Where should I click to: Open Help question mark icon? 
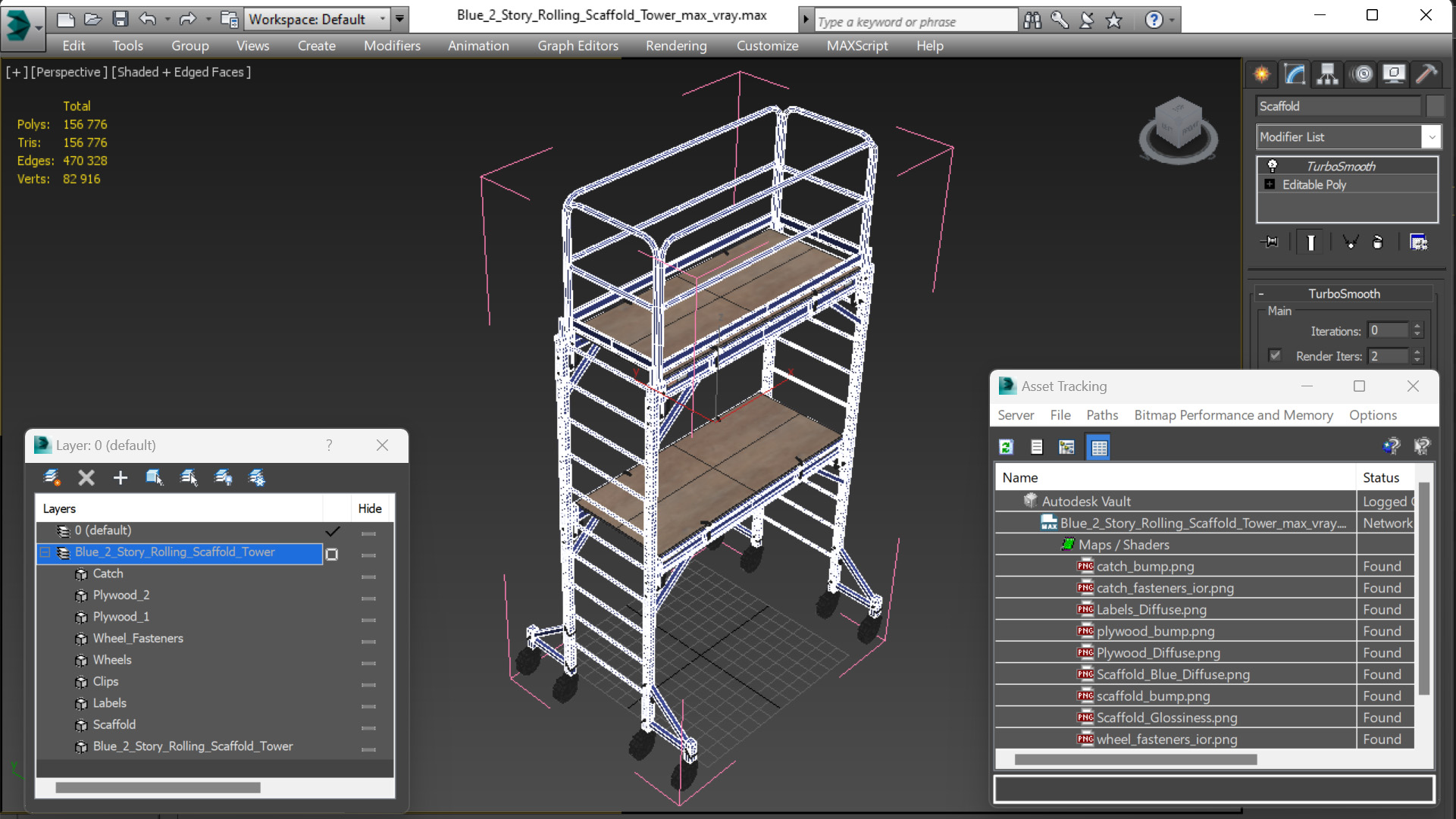click(1154, 20)
